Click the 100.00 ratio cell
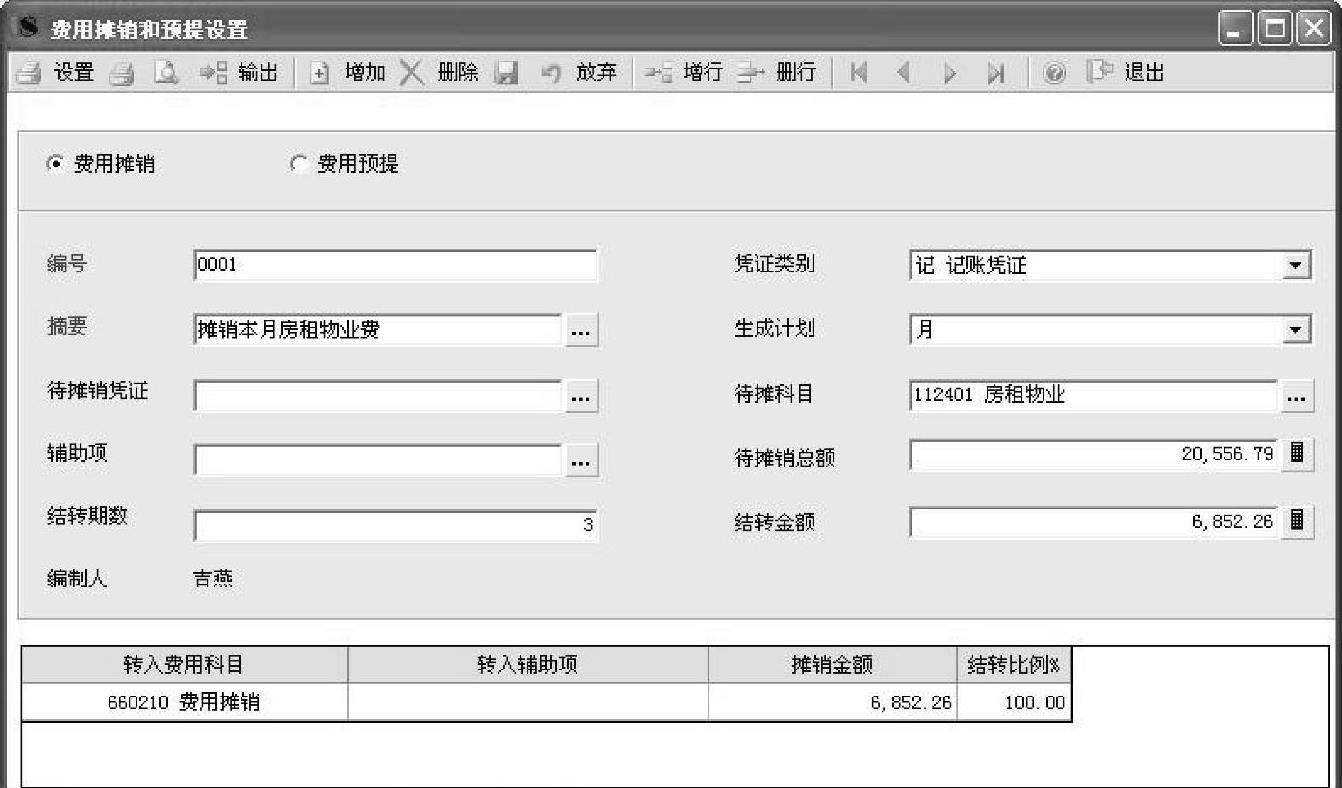The height and width of the screenshot is (788, 1342). tap(1014, 702)
